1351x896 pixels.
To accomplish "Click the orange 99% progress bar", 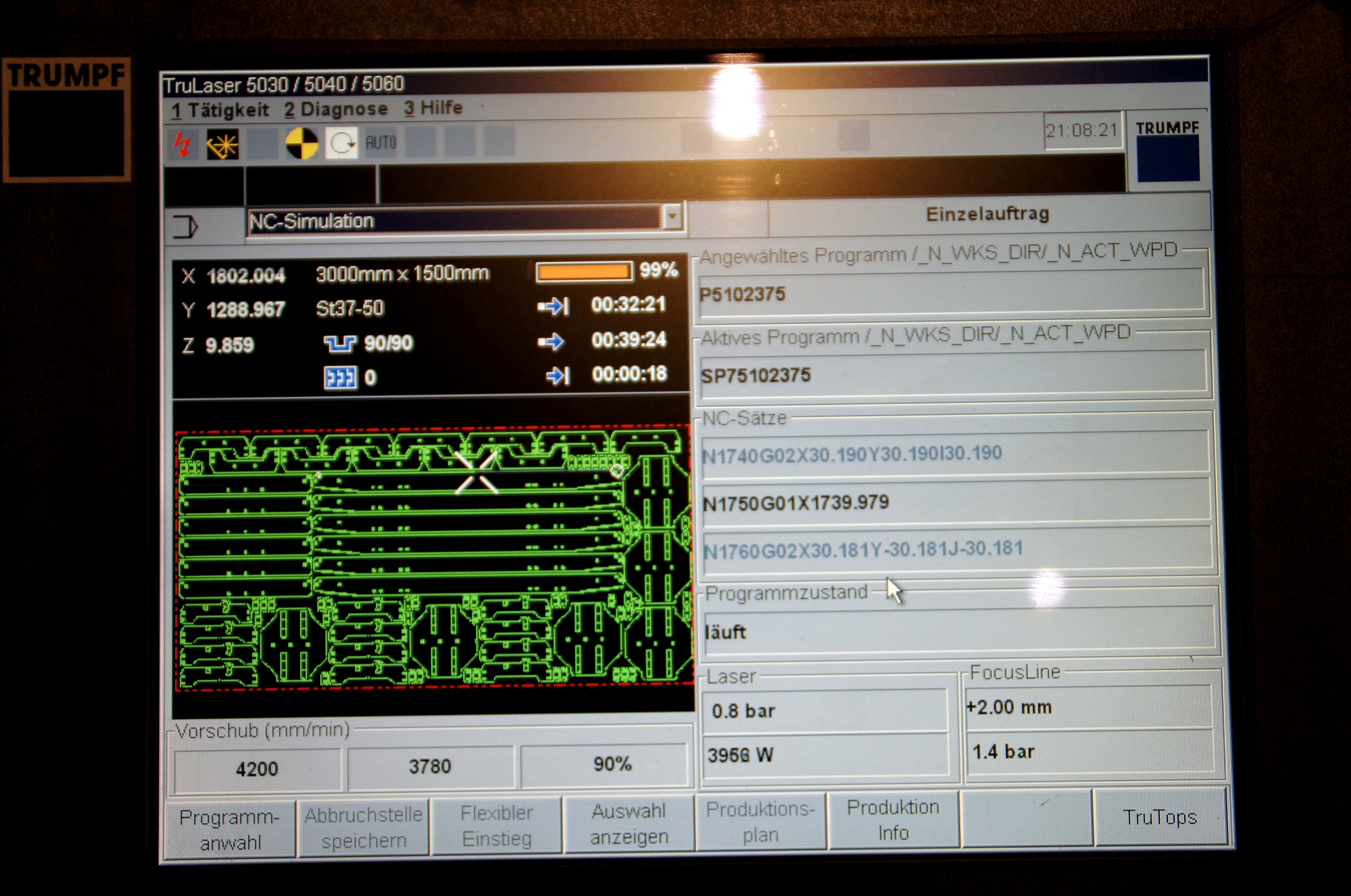I will [x=584, y=272].
